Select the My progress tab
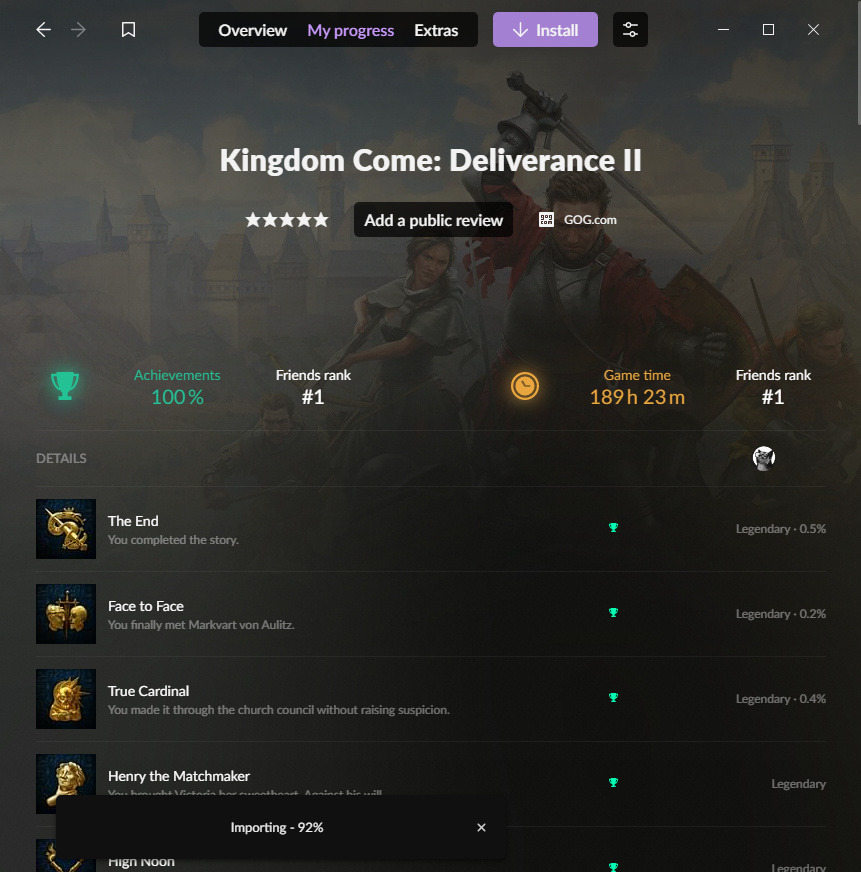This screenshot has width=861, height=872. coord(350,30)
